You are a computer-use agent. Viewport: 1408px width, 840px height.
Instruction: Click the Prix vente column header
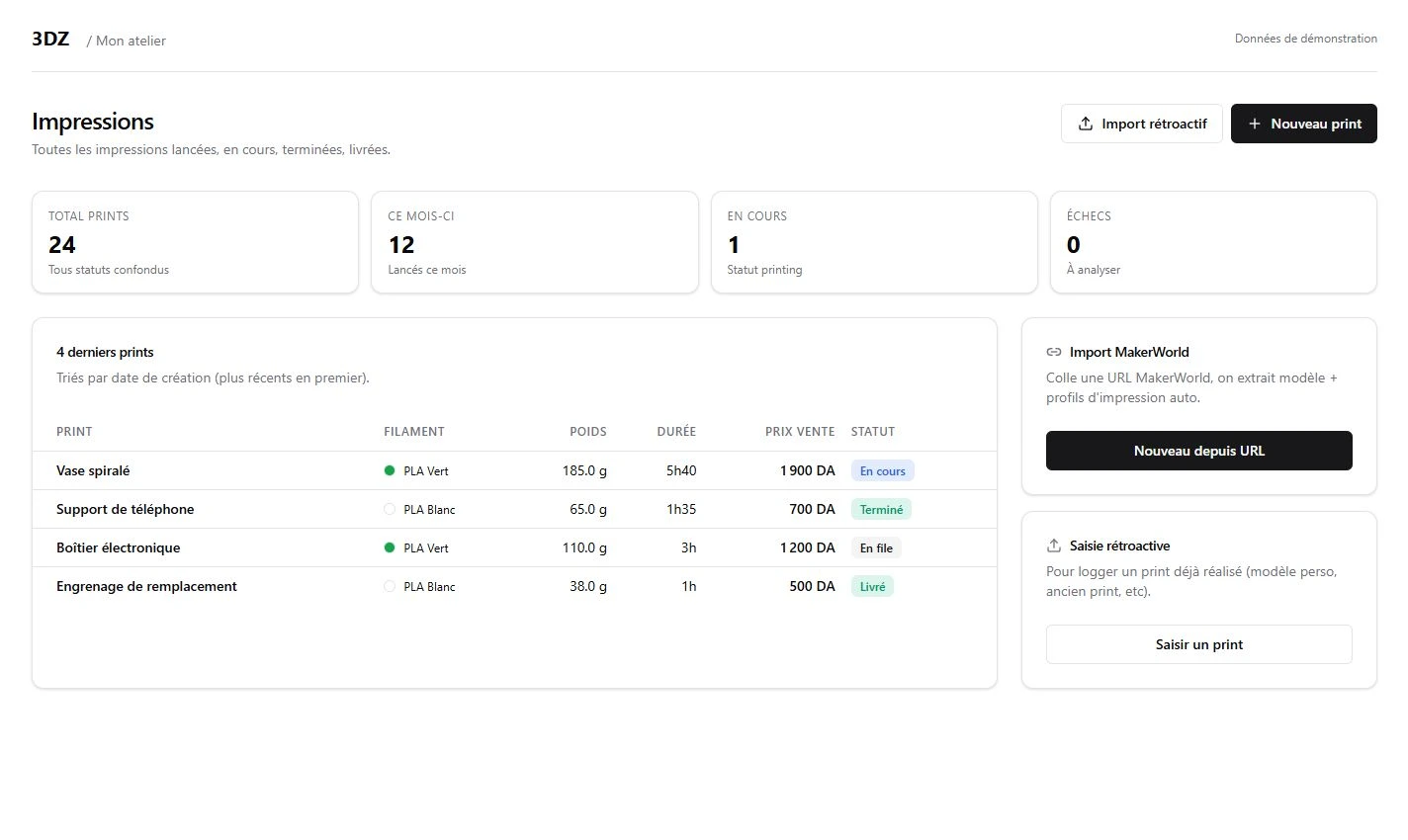[x=800, y=432]
